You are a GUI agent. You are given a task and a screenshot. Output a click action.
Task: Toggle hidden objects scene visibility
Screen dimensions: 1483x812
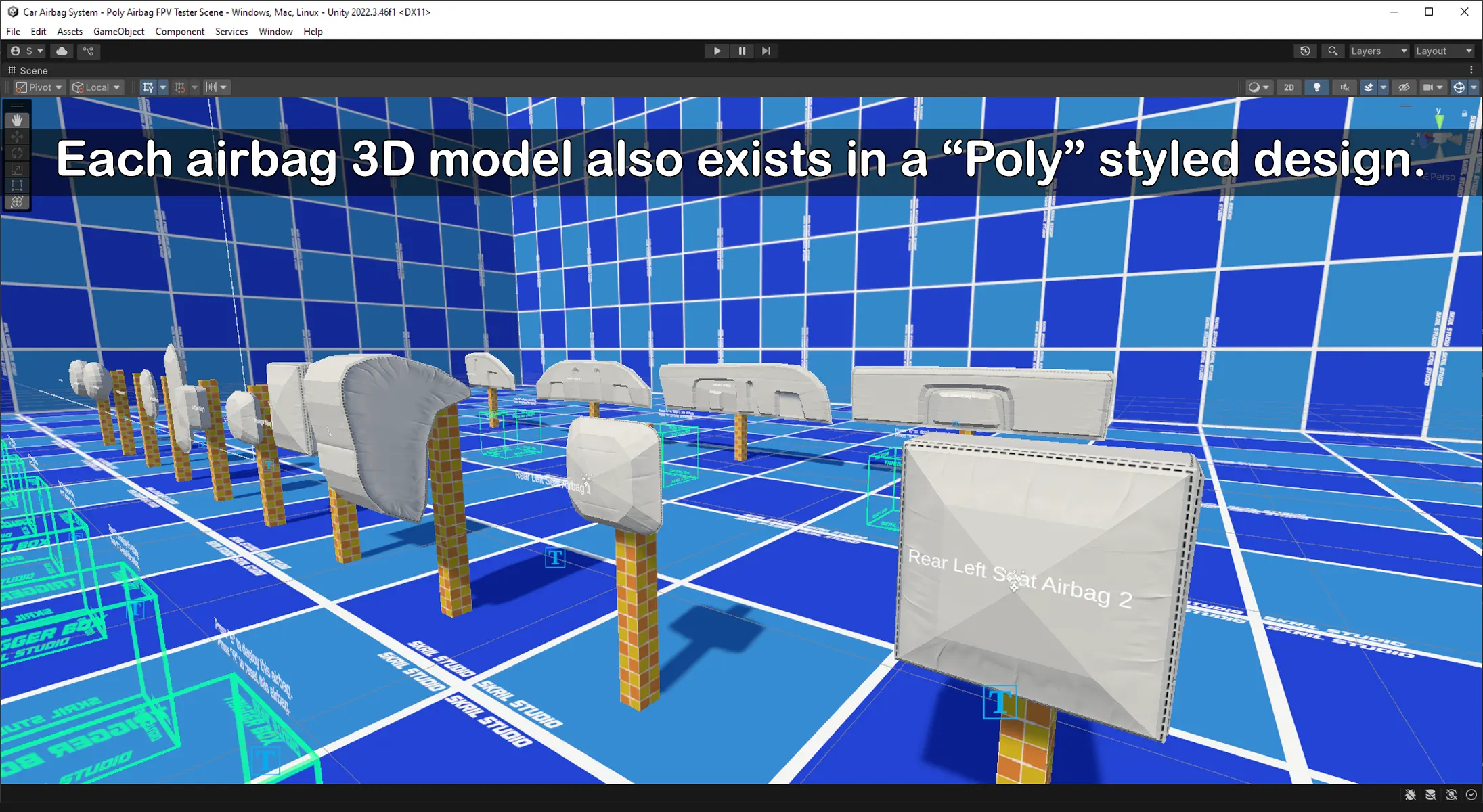click(x=1404, y=87)
